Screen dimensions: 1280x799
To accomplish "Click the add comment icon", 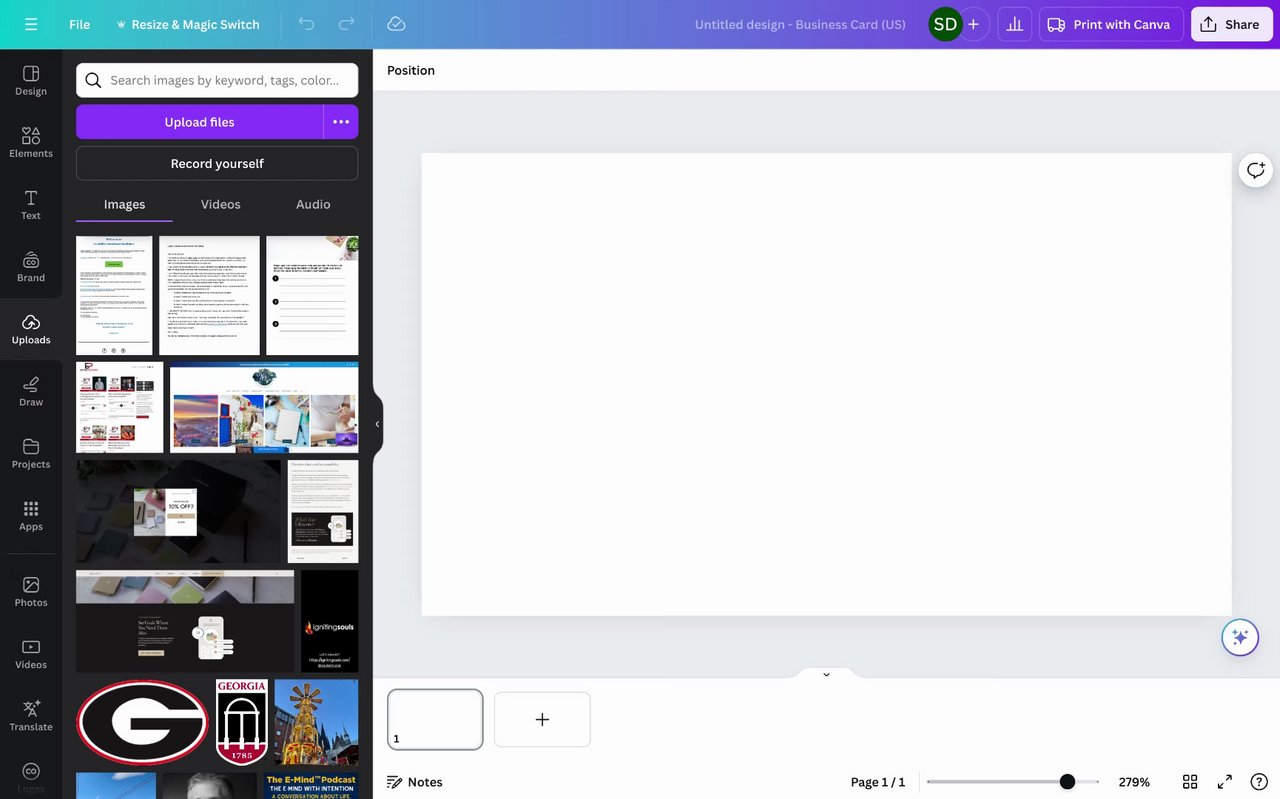I will tap(1255, 169).
